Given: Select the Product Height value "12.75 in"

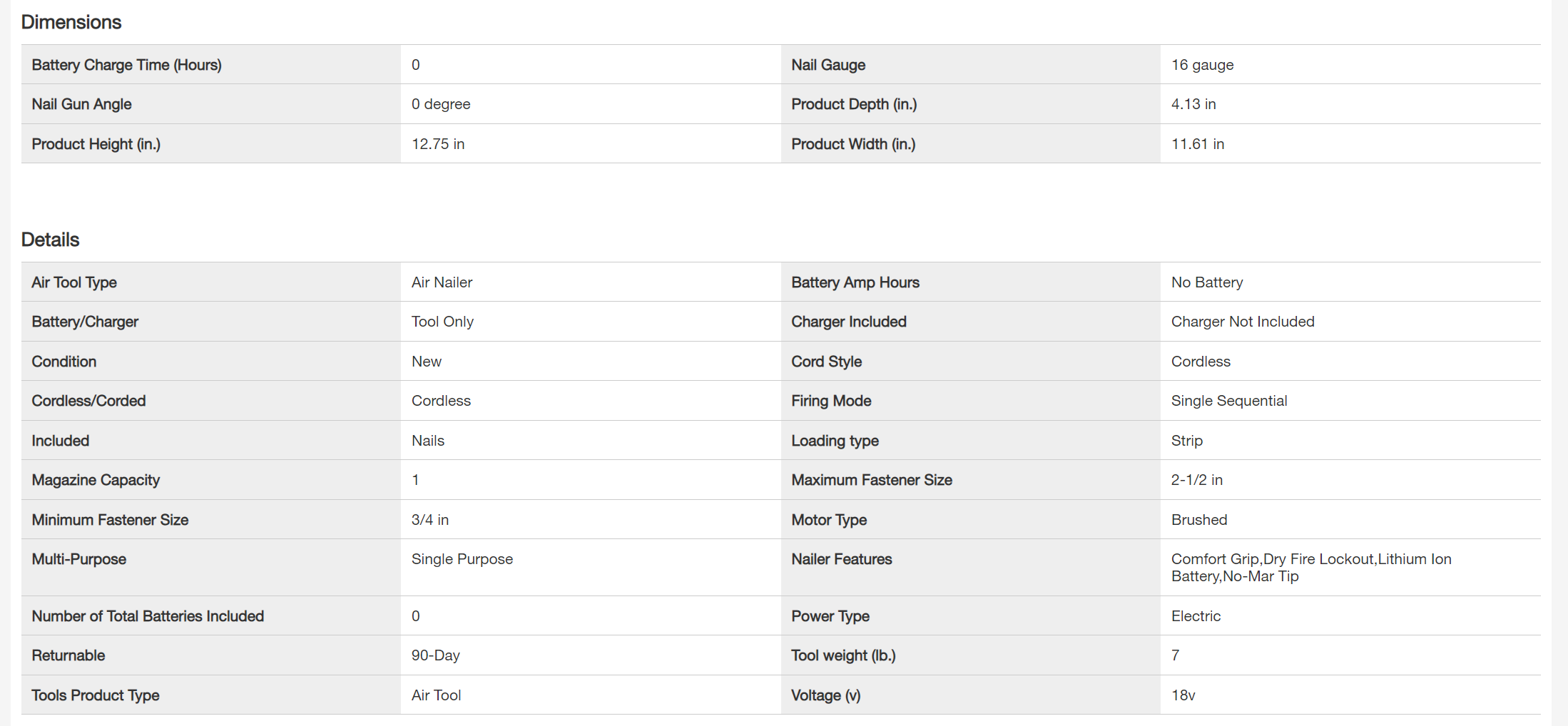Looking at the screenshot, I should 437,144.
